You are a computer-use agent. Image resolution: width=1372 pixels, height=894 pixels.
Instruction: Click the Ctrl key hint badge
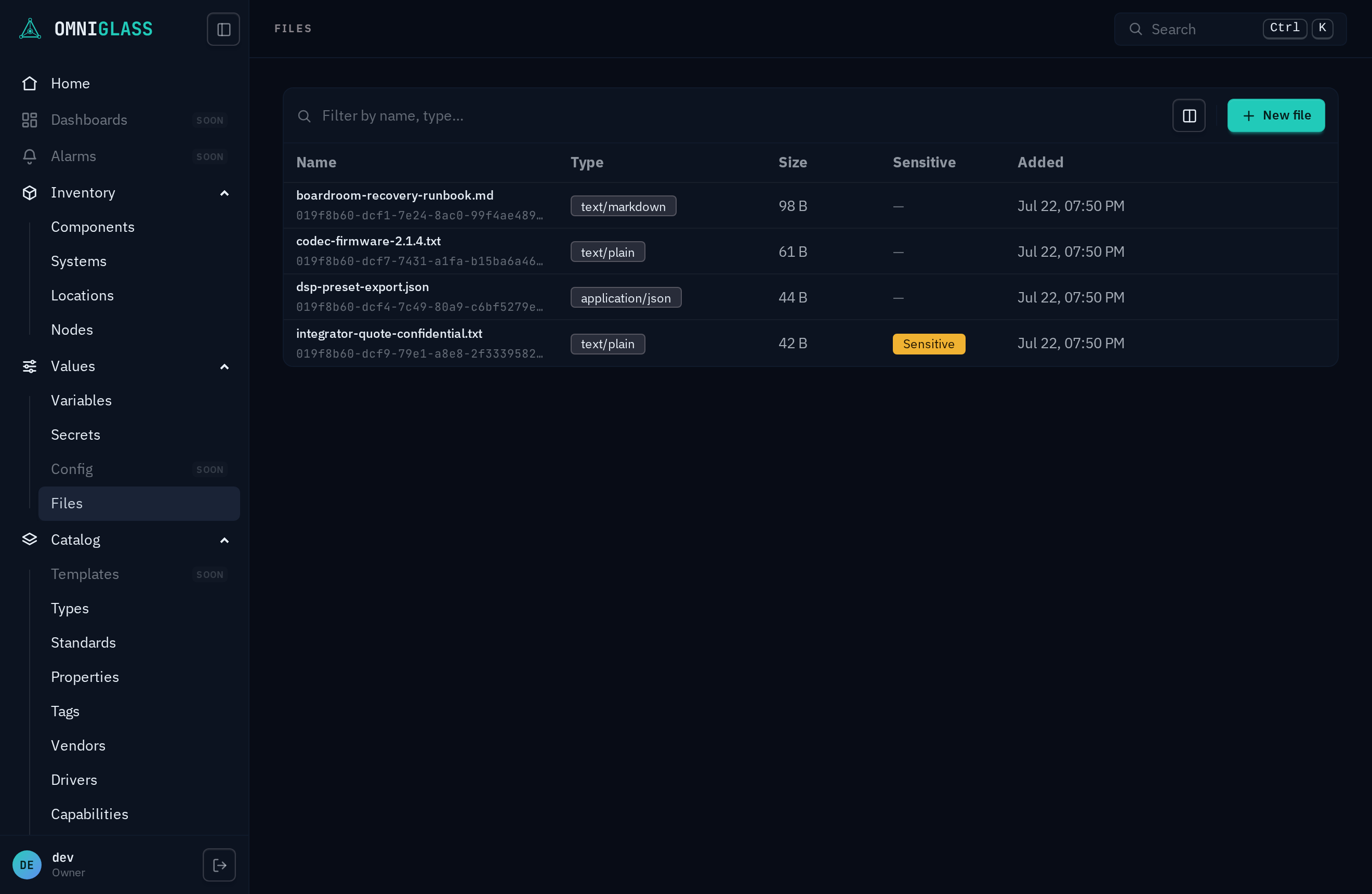[x=1284, y=28]
